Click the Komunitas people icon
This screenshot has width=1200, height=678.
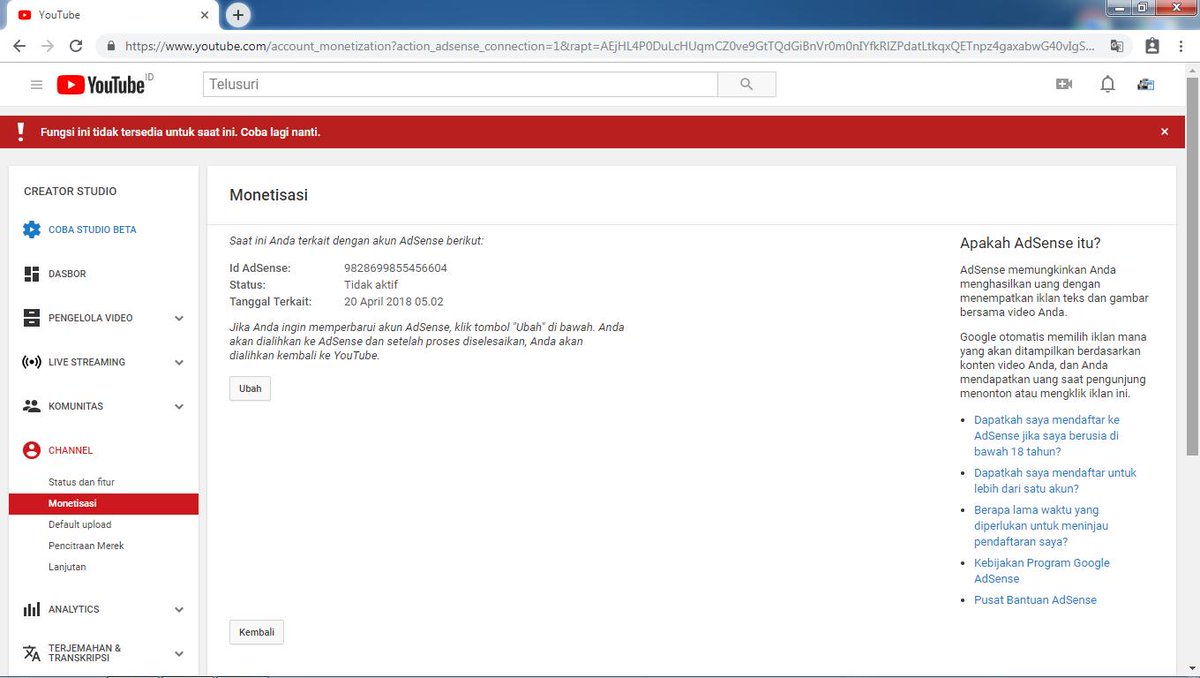pyautogui.click(x=32, y=406)
